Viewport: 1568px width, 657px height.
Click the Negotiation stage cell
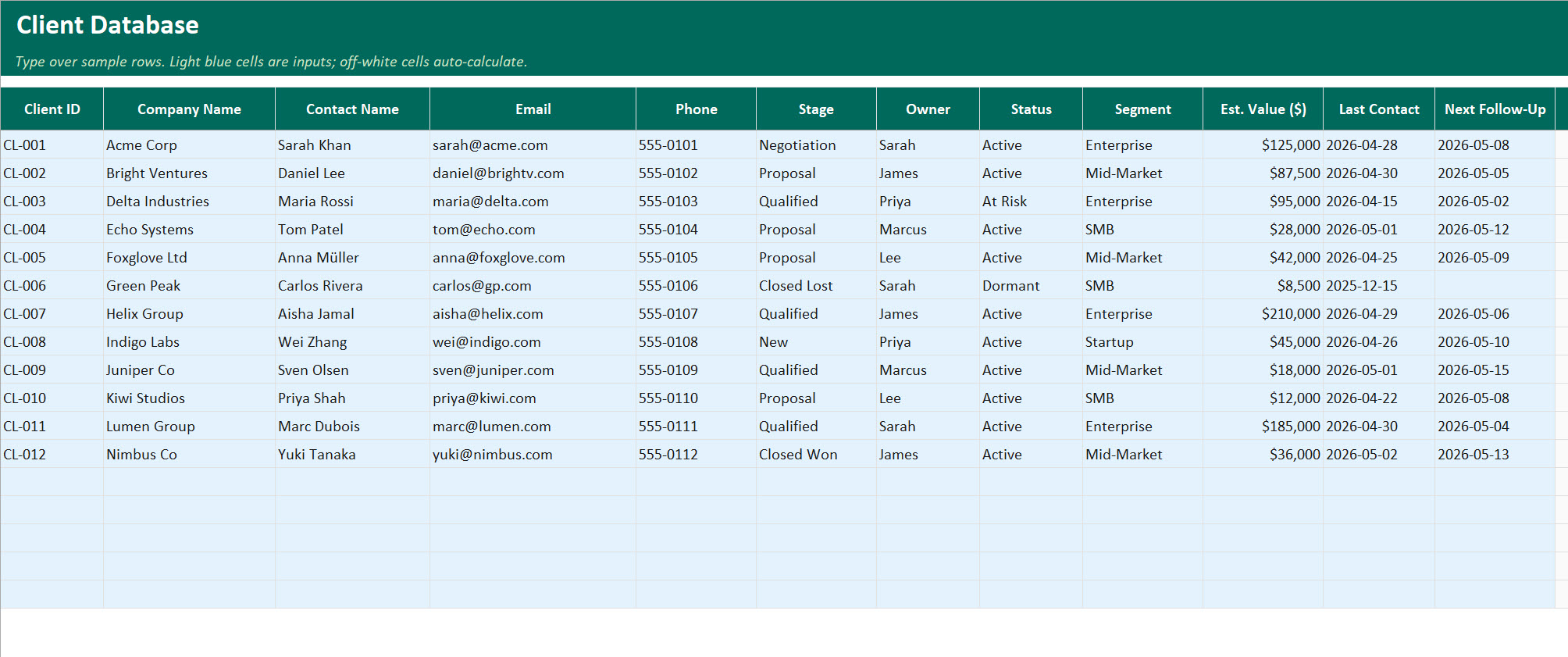pos(816,145)
